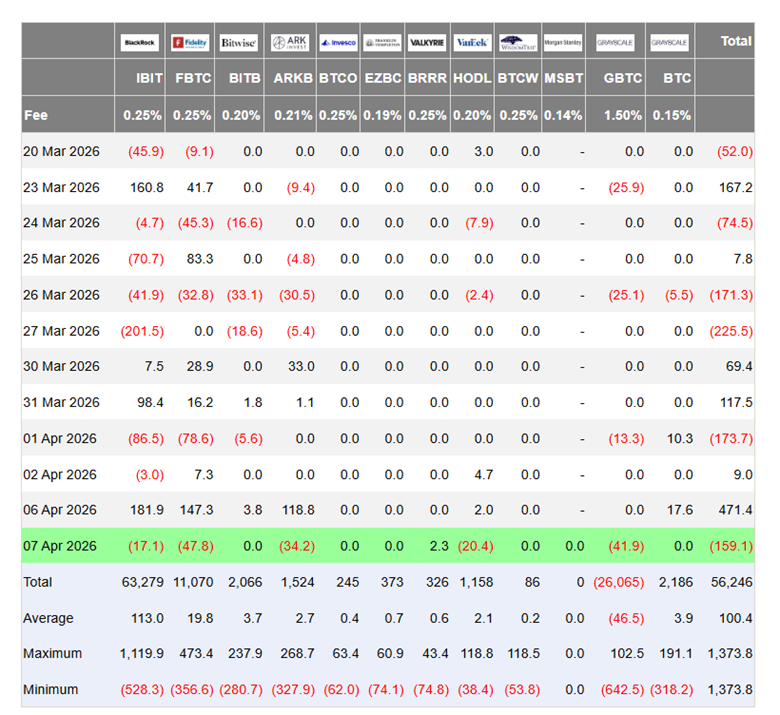Click the Valkyrie logo
The width and height of the screenshot is (780, 715).
pyautogui.click(x=427, y=43)
